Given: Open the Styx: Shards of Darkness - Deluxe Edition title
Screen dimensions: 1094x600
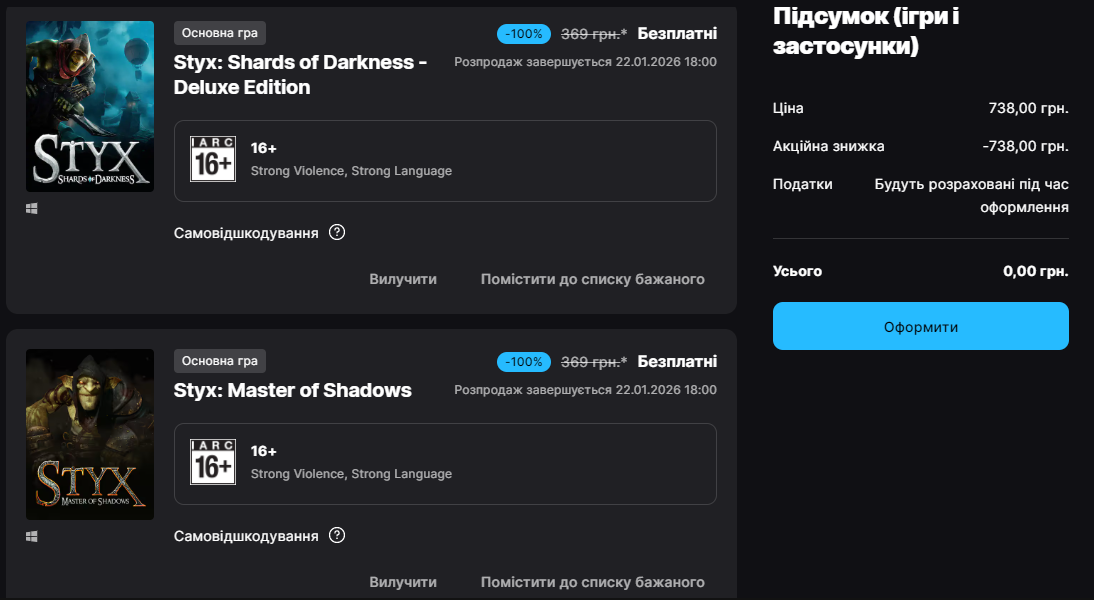Looking at the screenshot, I should click(300, 74).
